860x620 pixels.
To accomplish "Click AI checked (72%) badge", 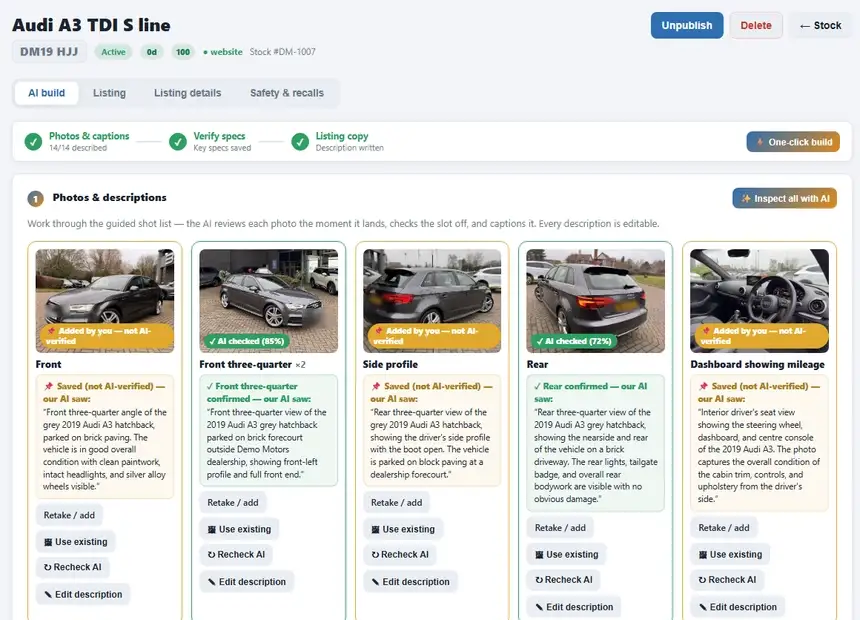I will [574, 341].
